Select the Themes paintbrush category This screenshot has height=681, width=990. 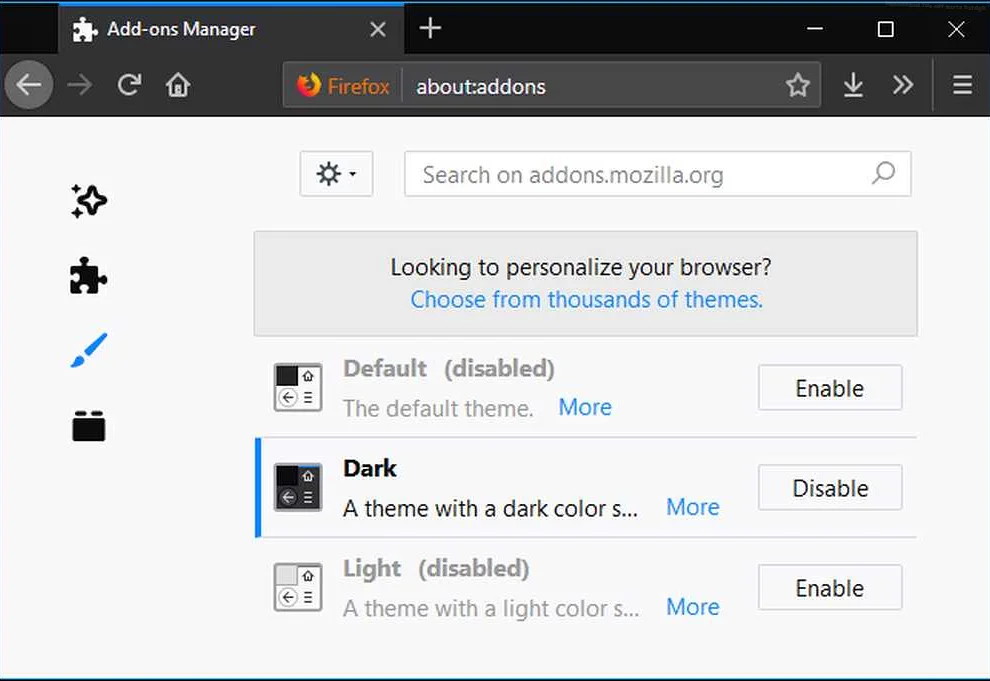tap(89, 351)
